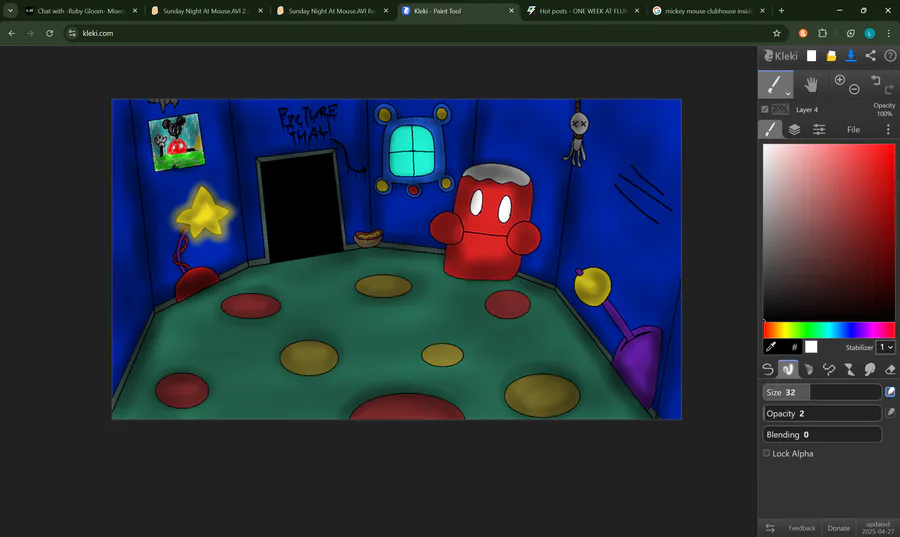Open the hex color input (# icon)
900x537 pixels.
coord(794,347)
